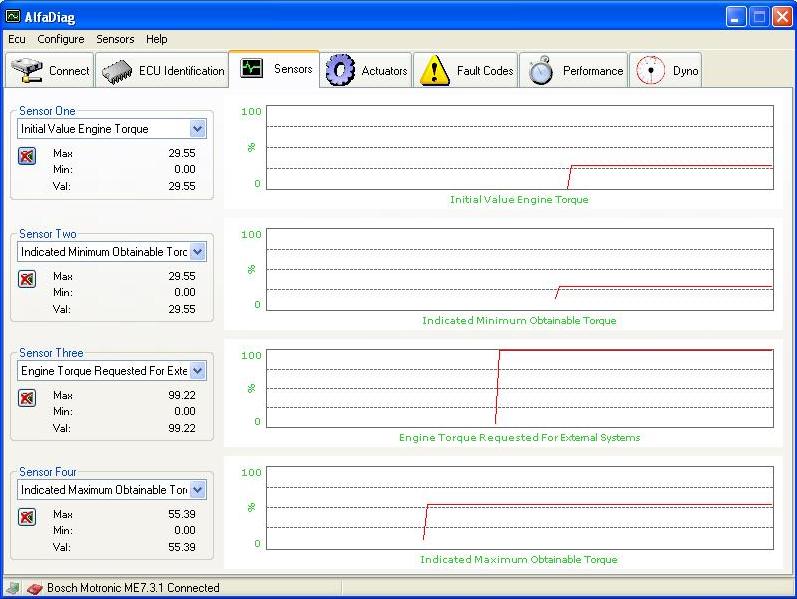Click the Connect tab drive icon

(x=26, y=70)
